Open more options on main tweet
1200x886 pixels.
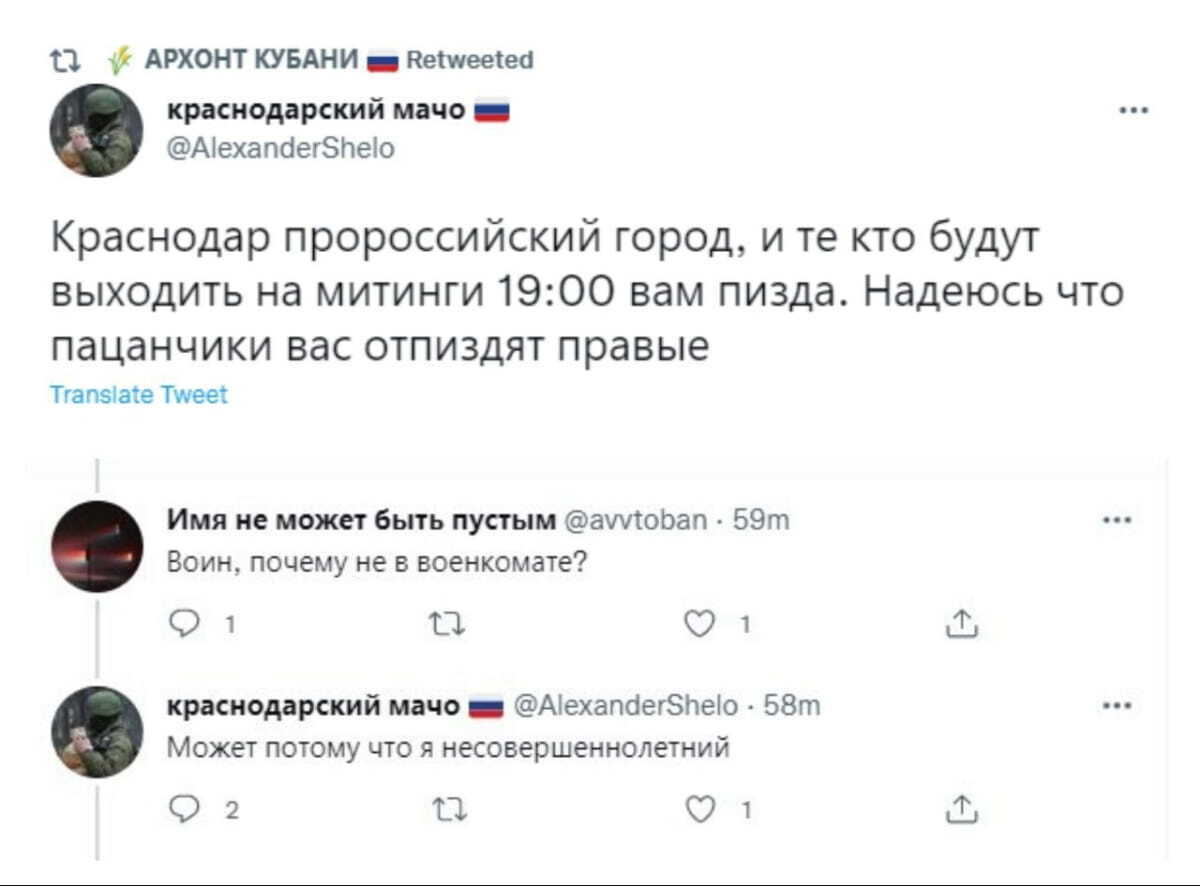1133,112
